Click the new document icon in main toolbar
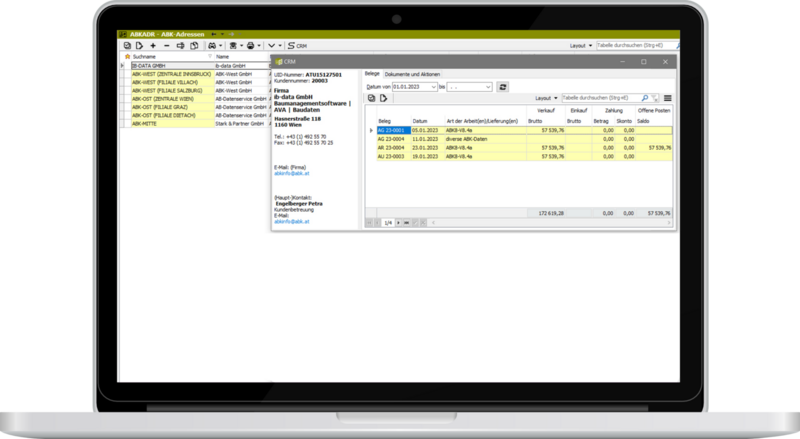This screenshot has height=439, width=800. click(x=139, y=46)
